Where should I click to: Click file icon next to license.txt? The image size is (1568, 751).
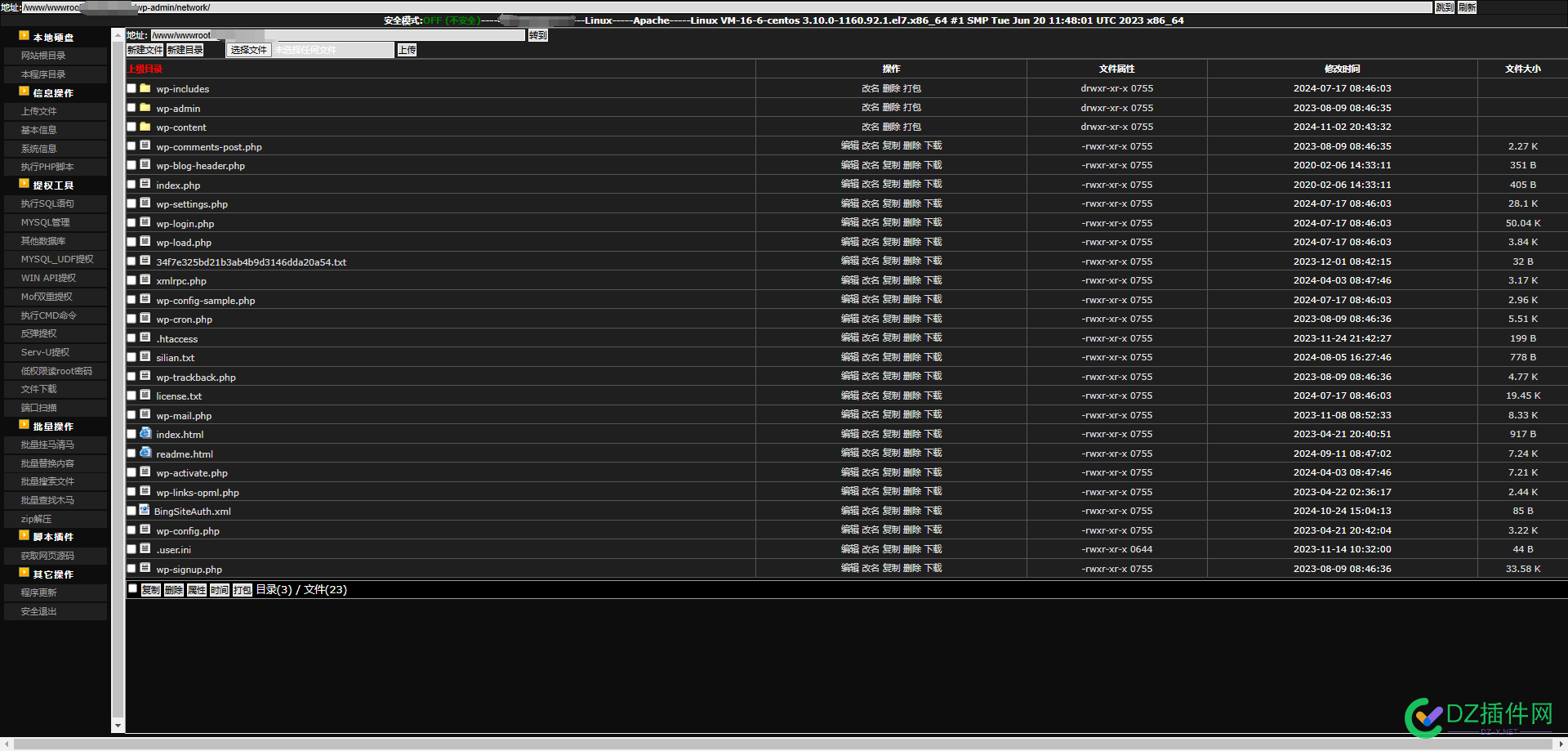pos(145,395)
